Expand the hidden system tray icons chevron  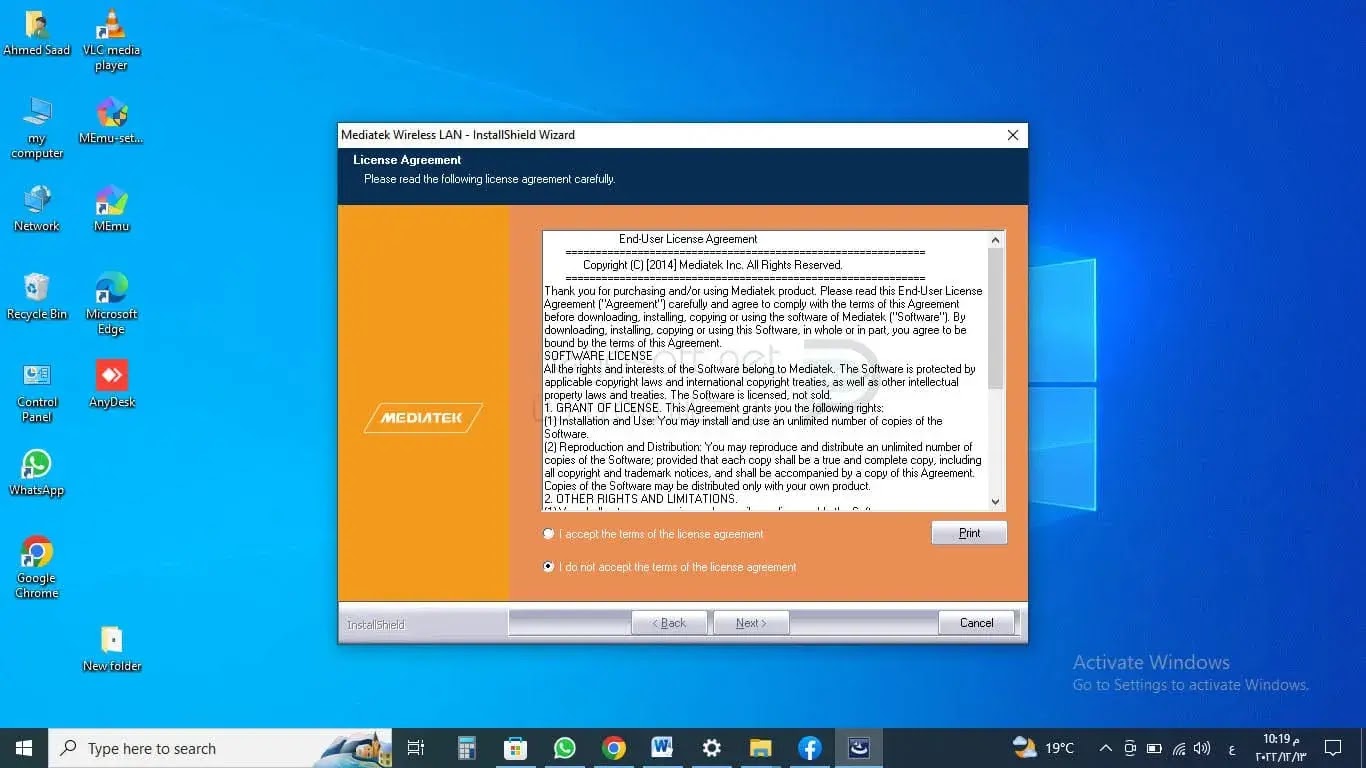1105,748
